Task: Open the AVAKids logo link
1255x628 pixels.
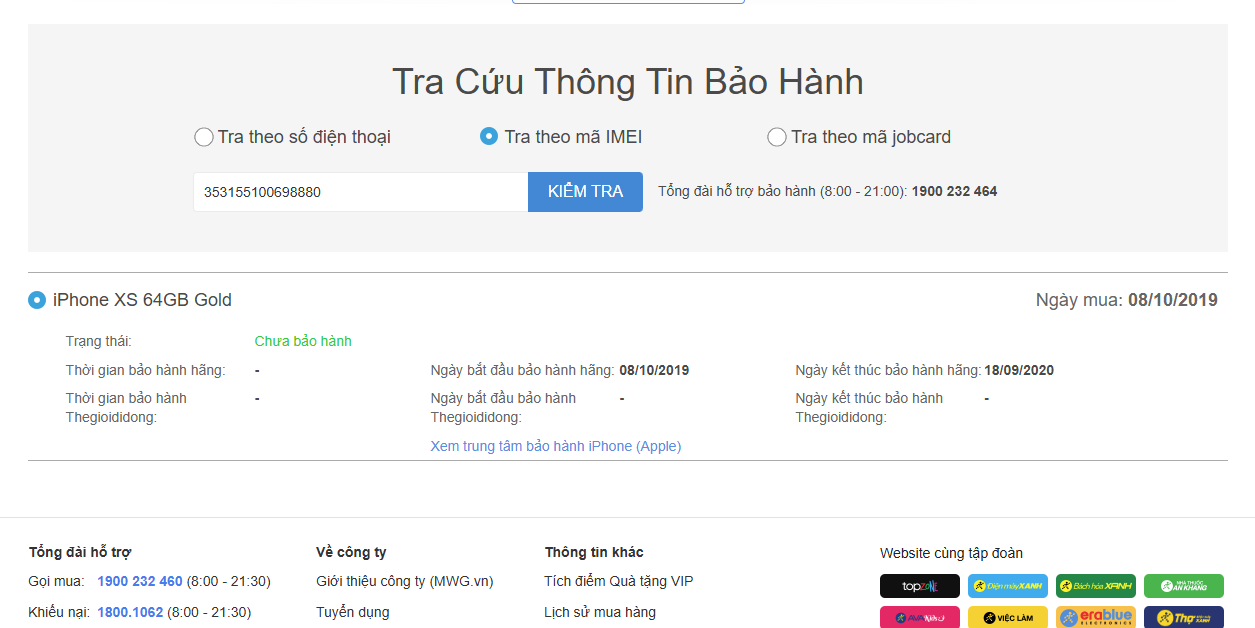Action: [919, 617]
